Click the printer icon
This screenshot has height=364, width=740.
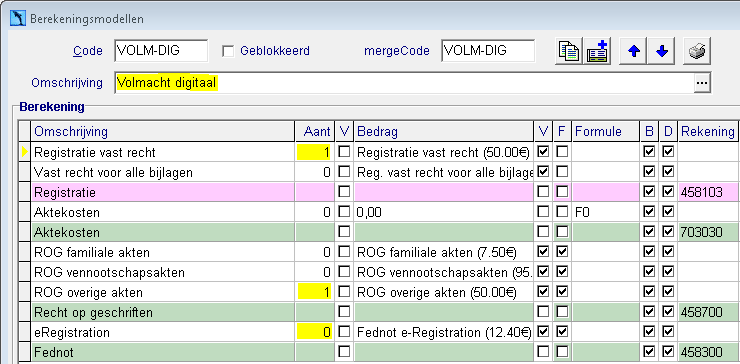coord(697,51)
